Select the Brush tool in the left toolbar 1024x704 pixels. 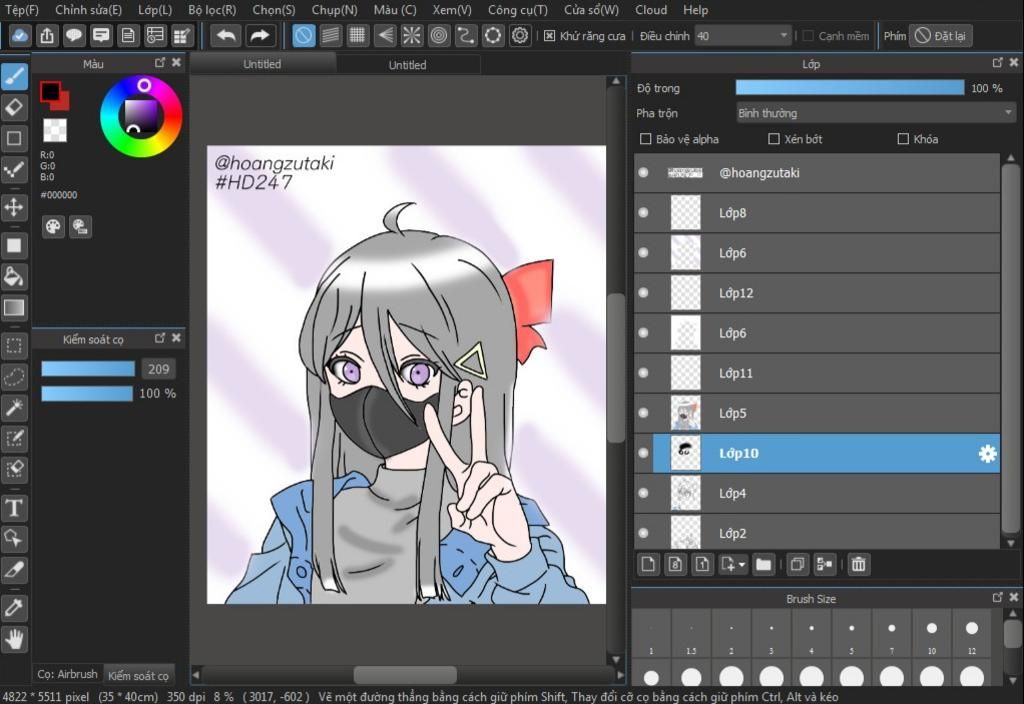14,76
